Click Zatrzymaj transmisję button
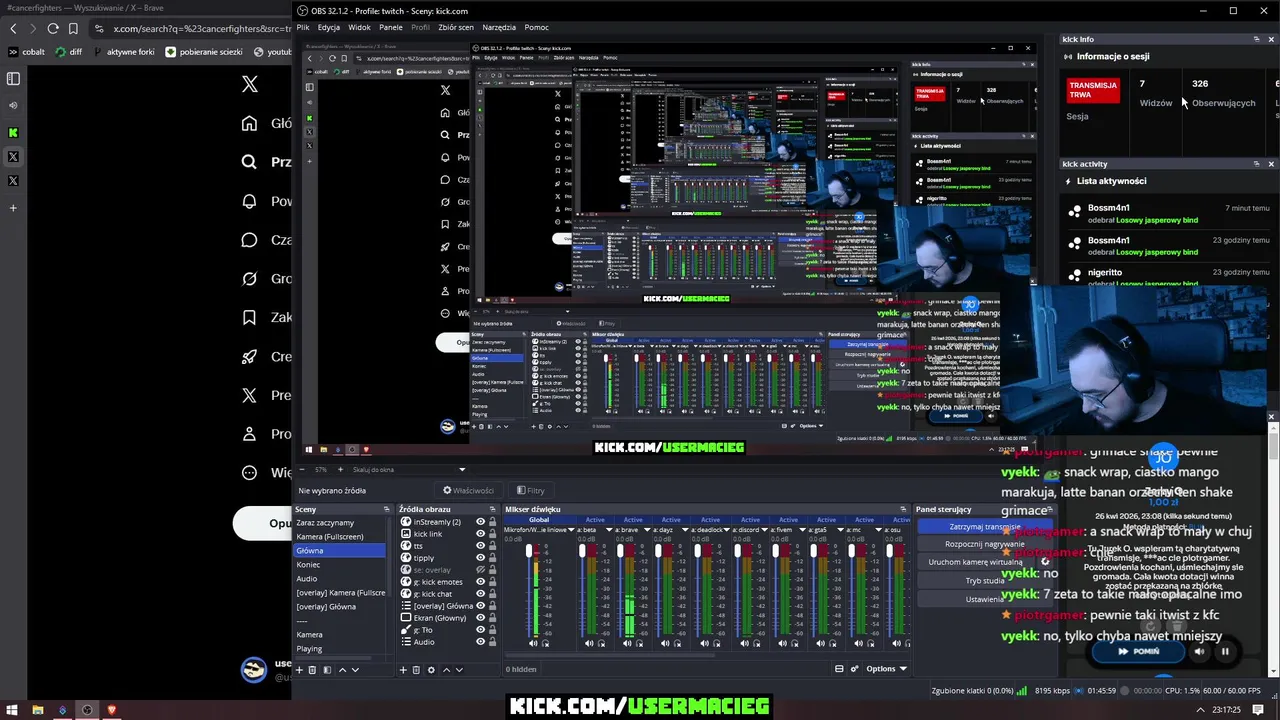This screenshot has height=720, width=1280. coord(985,527)
